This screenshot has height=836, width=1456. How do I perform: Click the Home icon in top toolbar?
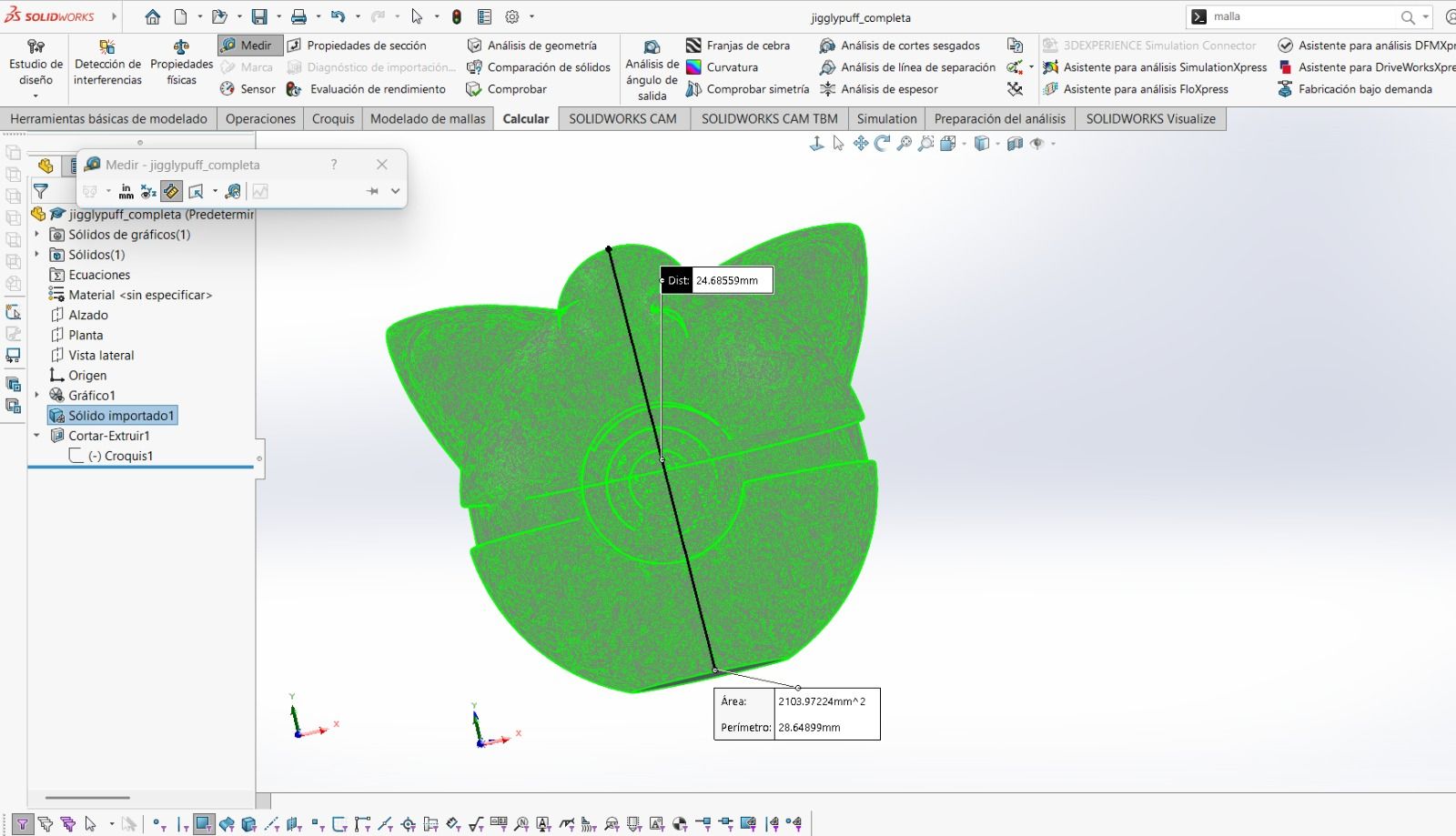(x=153, y=16)
